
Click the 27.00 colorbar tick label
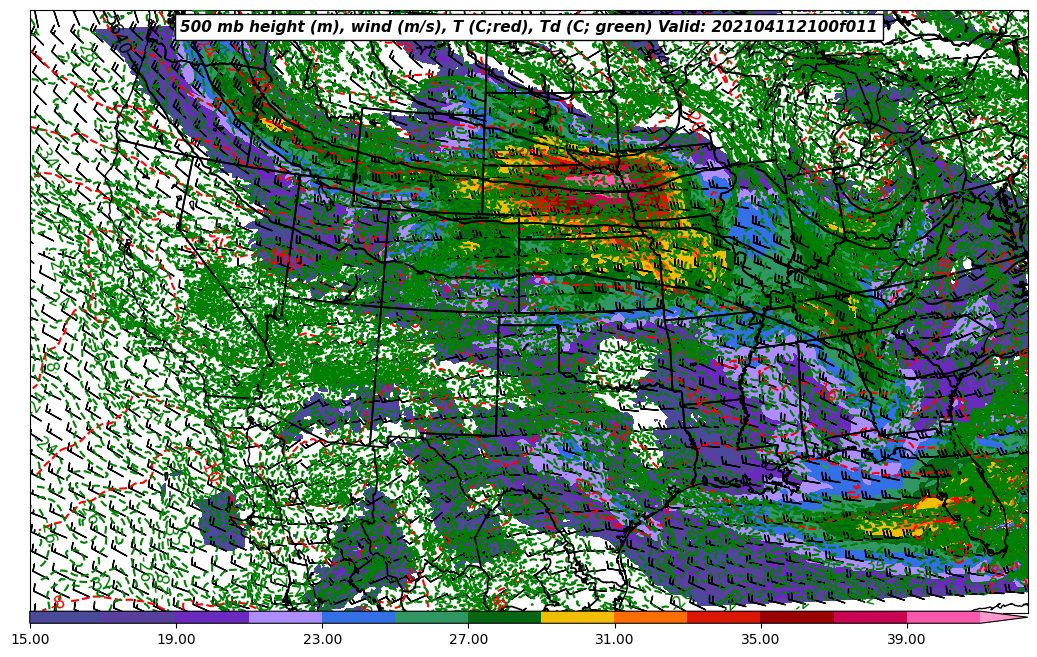468,639
